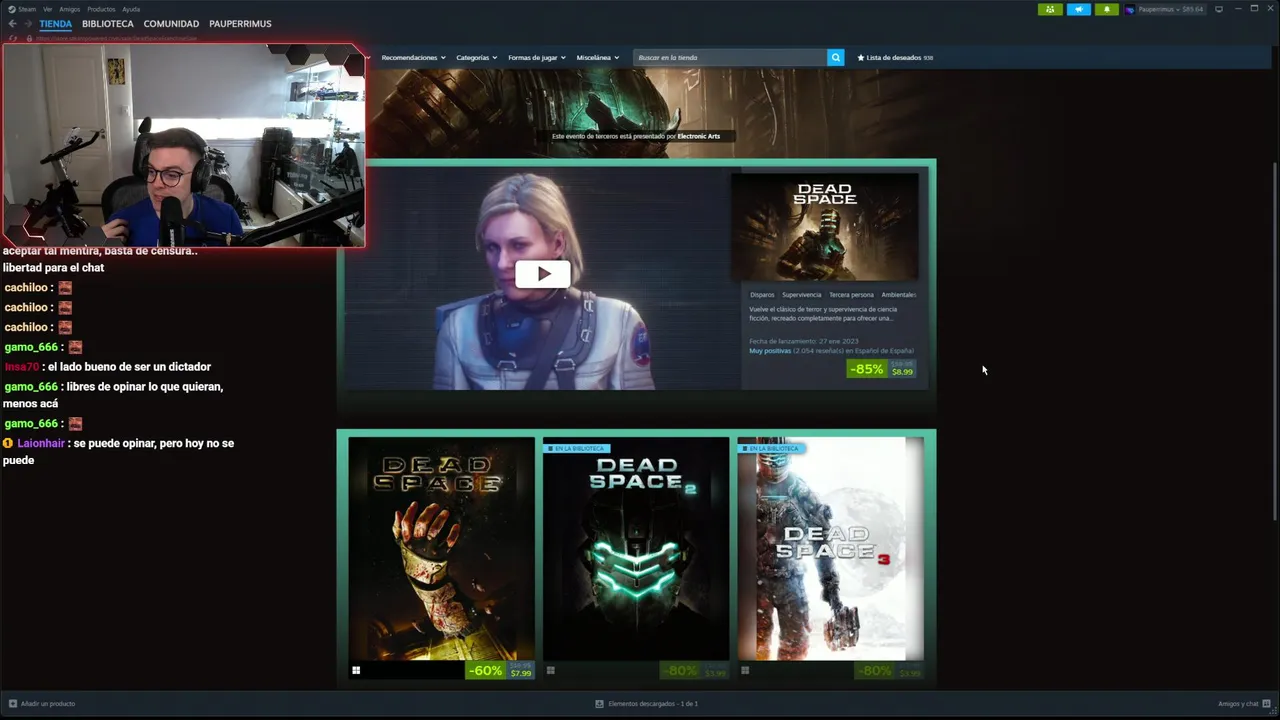Open Lista de deseados wishlist

click(x=895, y=58)
